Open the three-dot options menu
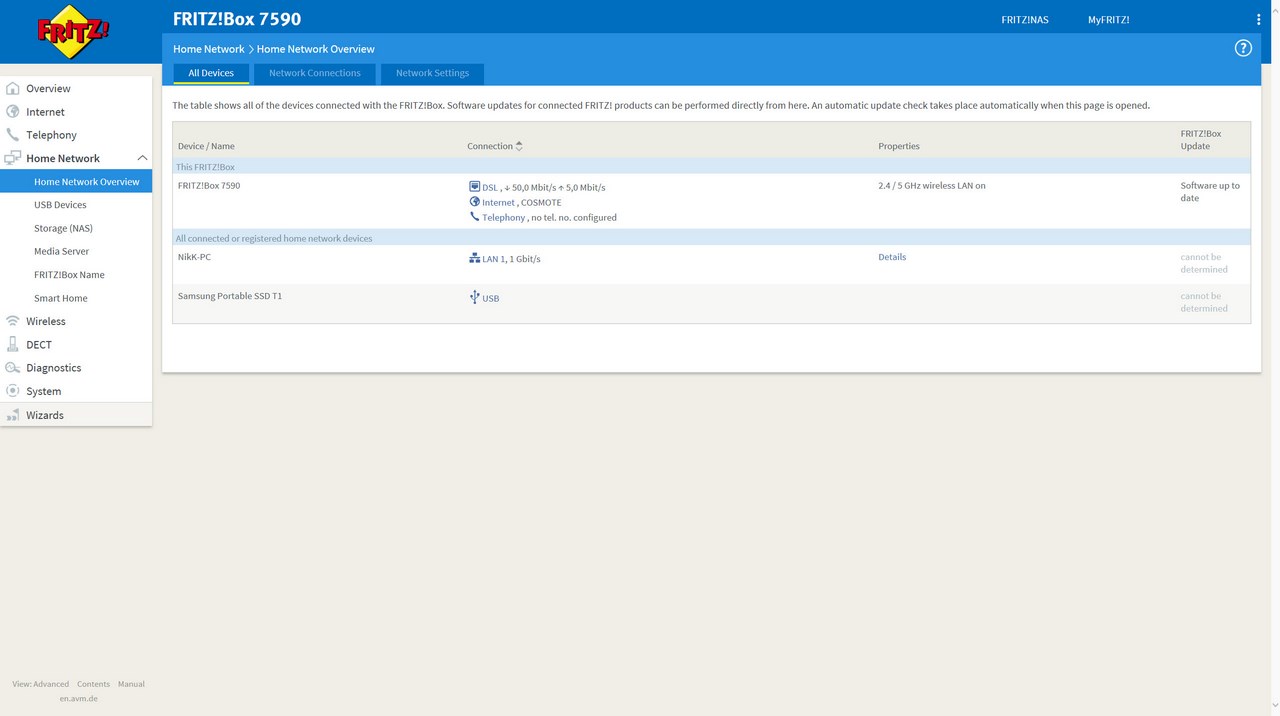 (1258, 19)
